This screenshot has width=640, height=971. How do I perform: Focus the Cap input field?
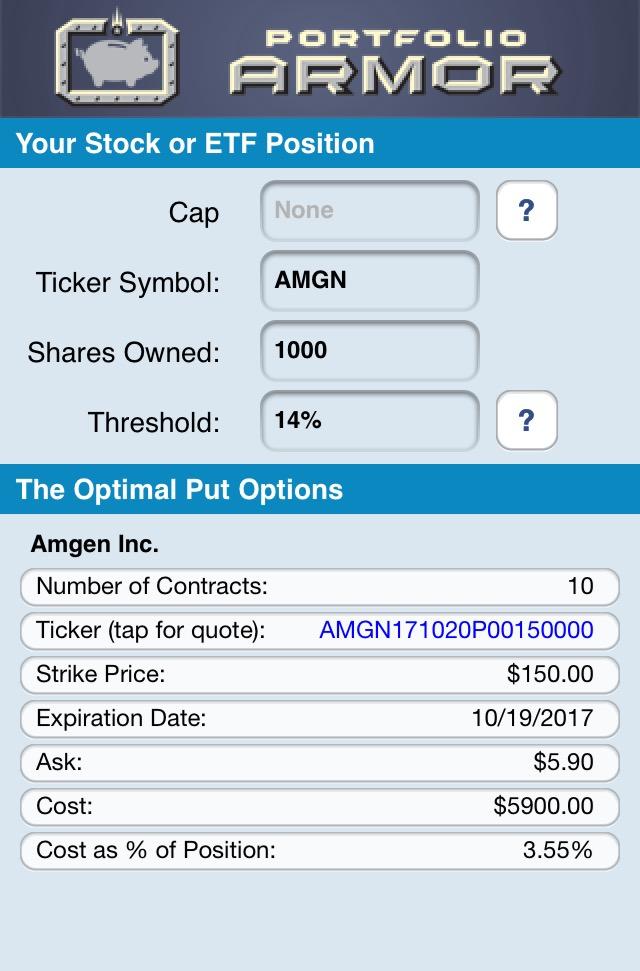370,211
